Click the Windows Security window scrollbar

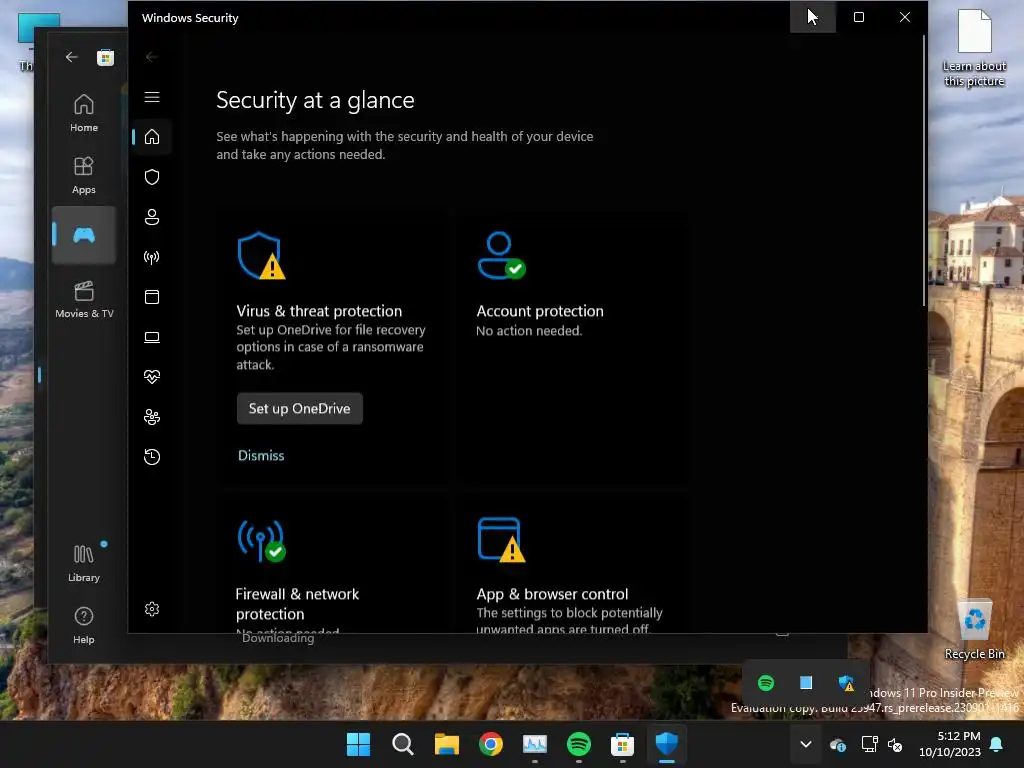coord(923,171)
